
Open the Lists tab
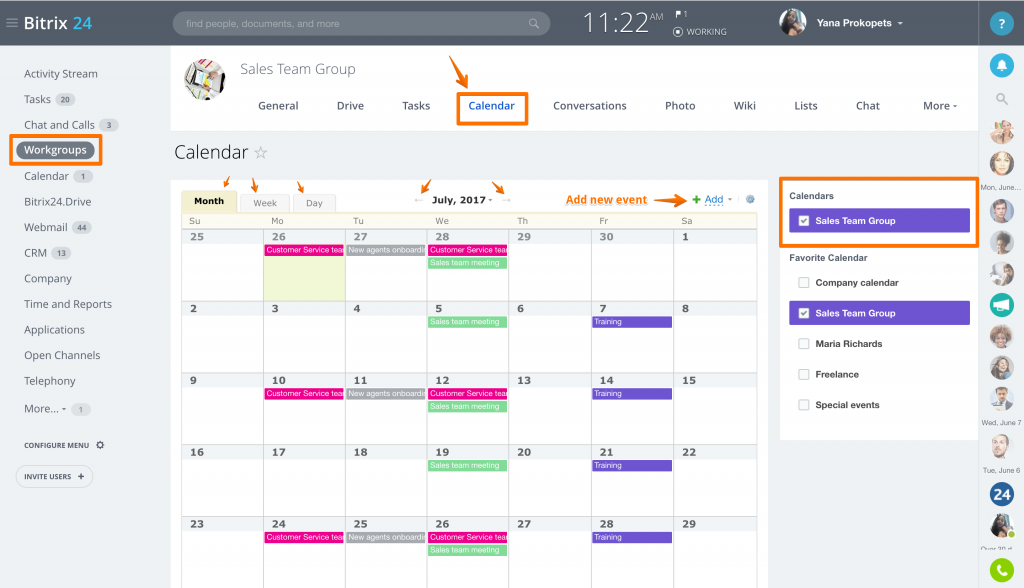tap(806, 106)
